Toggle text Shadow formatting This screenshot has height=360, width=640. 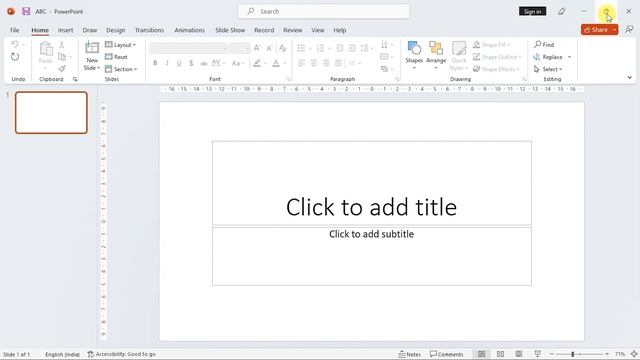click(191, 63)
